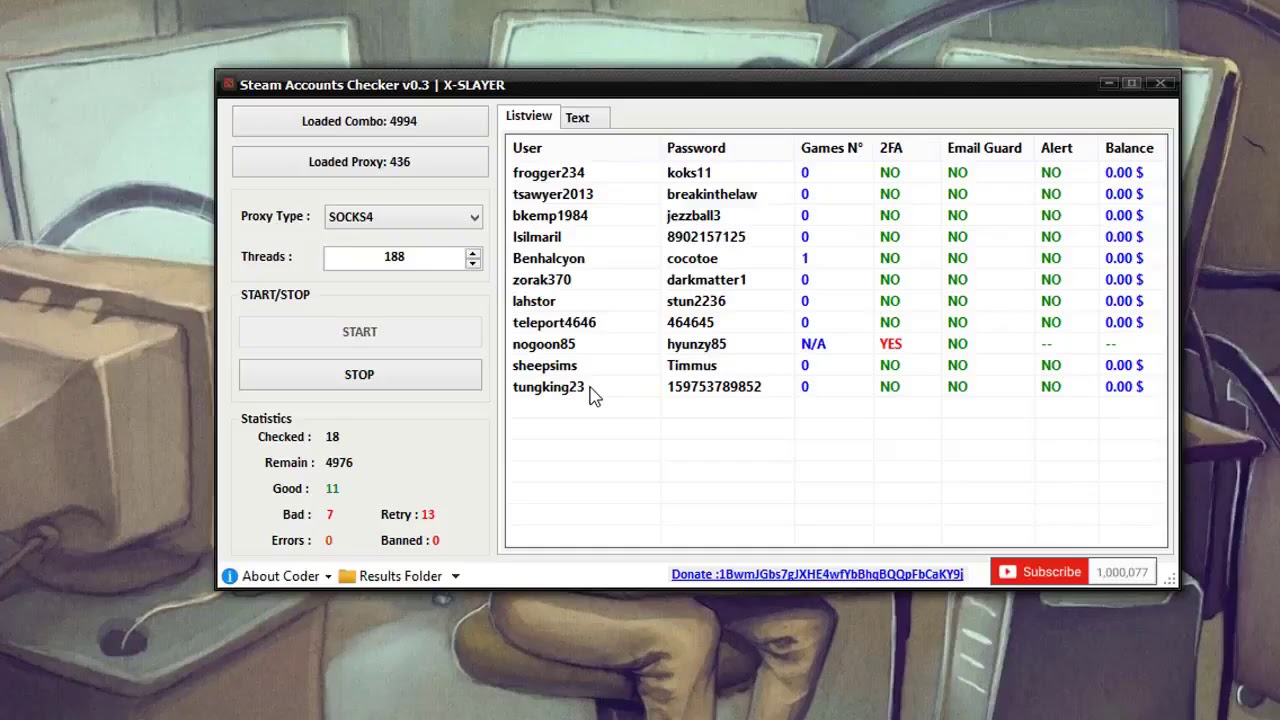The width and height of the screenshot is (1280, 720).
Task: Minimize the Steam Accounts Checker window
Action: pyautogui.click(x=1108, y=83)
